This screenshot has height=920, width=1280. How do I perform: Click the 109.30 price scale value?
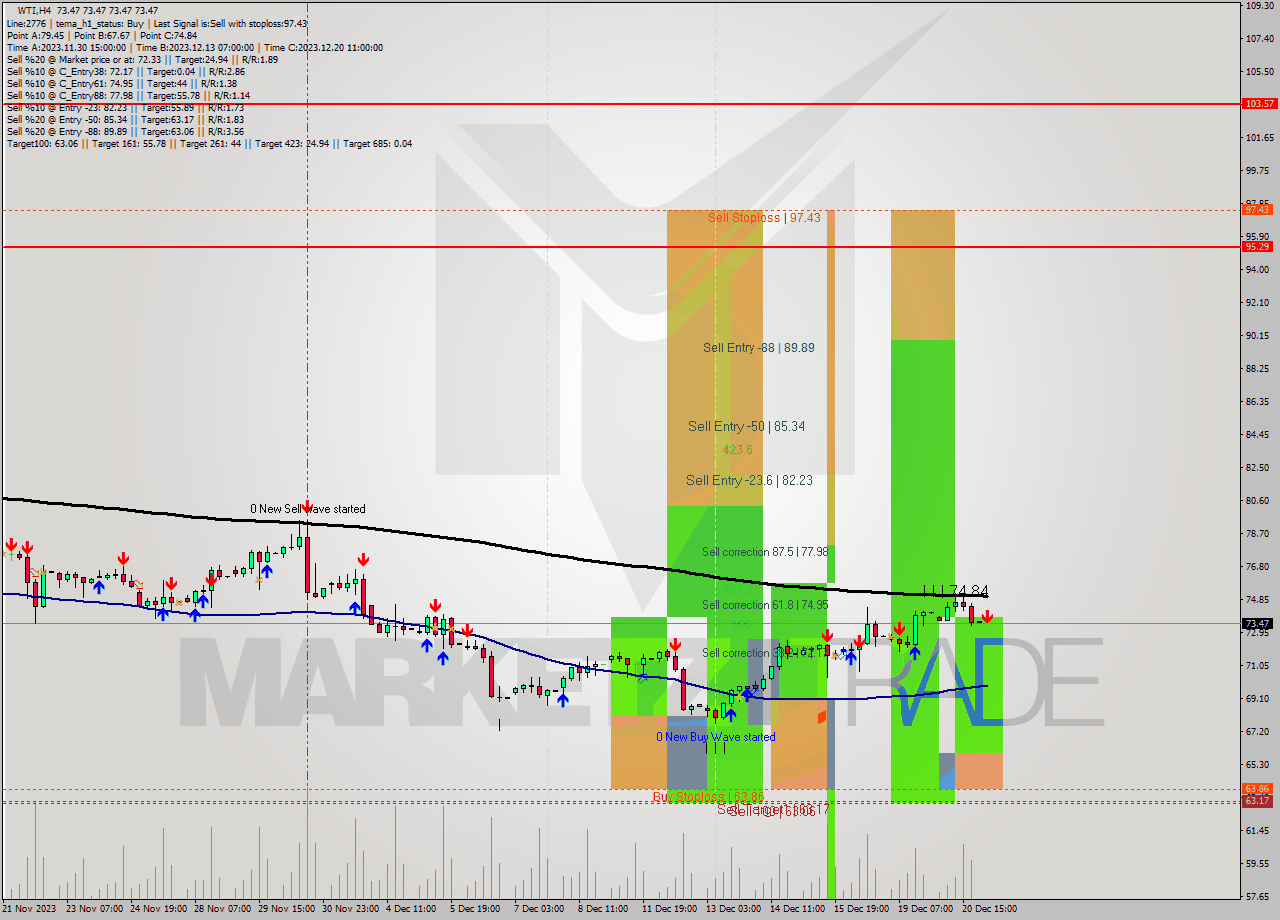pyautogui.click(x=1258, y=5)
